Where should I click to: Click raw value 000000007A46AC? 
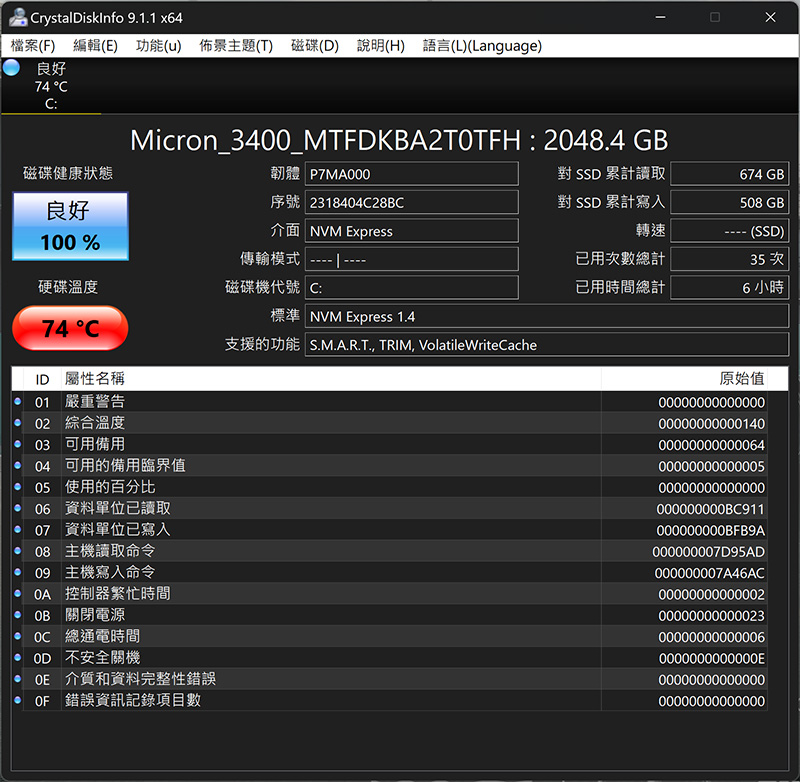click(x=709, y=573)
